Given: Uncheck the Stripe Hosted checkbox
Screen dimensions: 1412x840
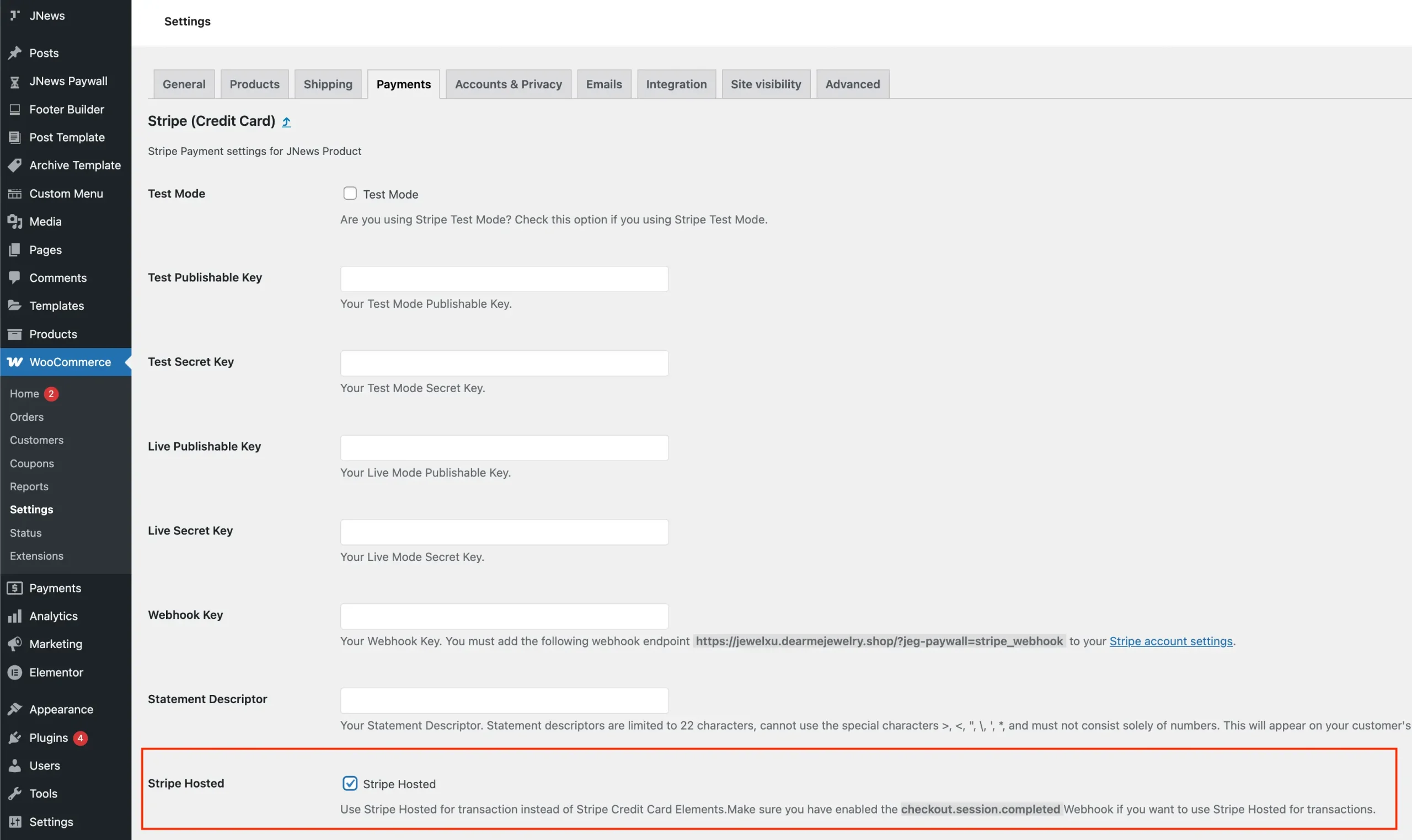Looking at the screenshot, I should point(350,783).
